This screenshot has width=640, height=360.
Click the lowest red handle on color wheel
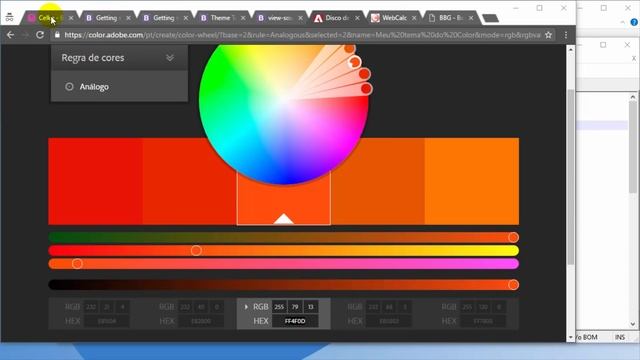tap(366, 88)
